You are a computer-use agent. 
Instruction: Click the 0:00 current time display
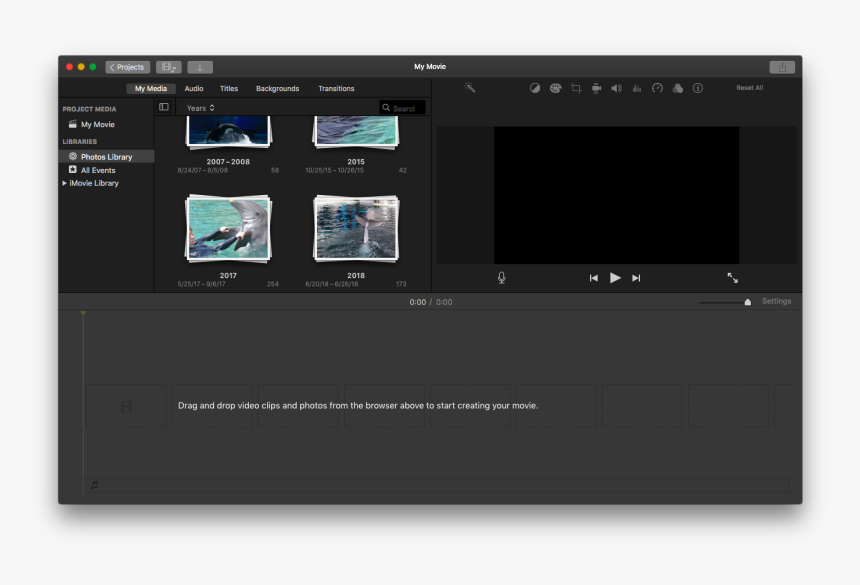click(417, 302)
